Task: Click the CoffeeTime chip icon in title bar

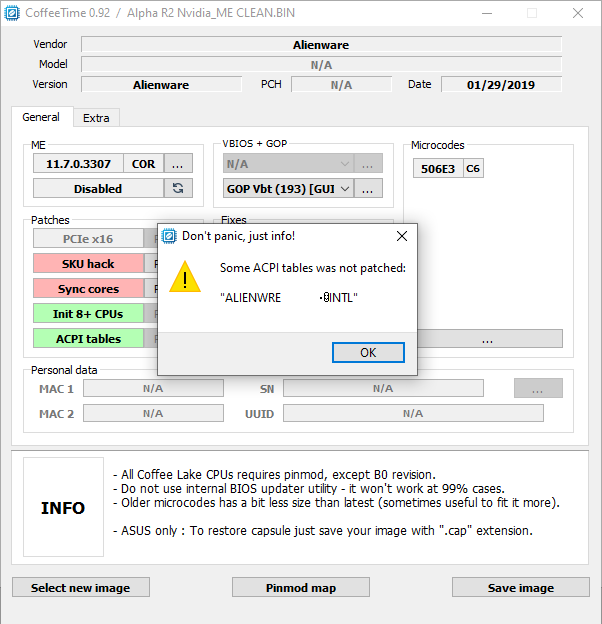Action: pos(12,13)
